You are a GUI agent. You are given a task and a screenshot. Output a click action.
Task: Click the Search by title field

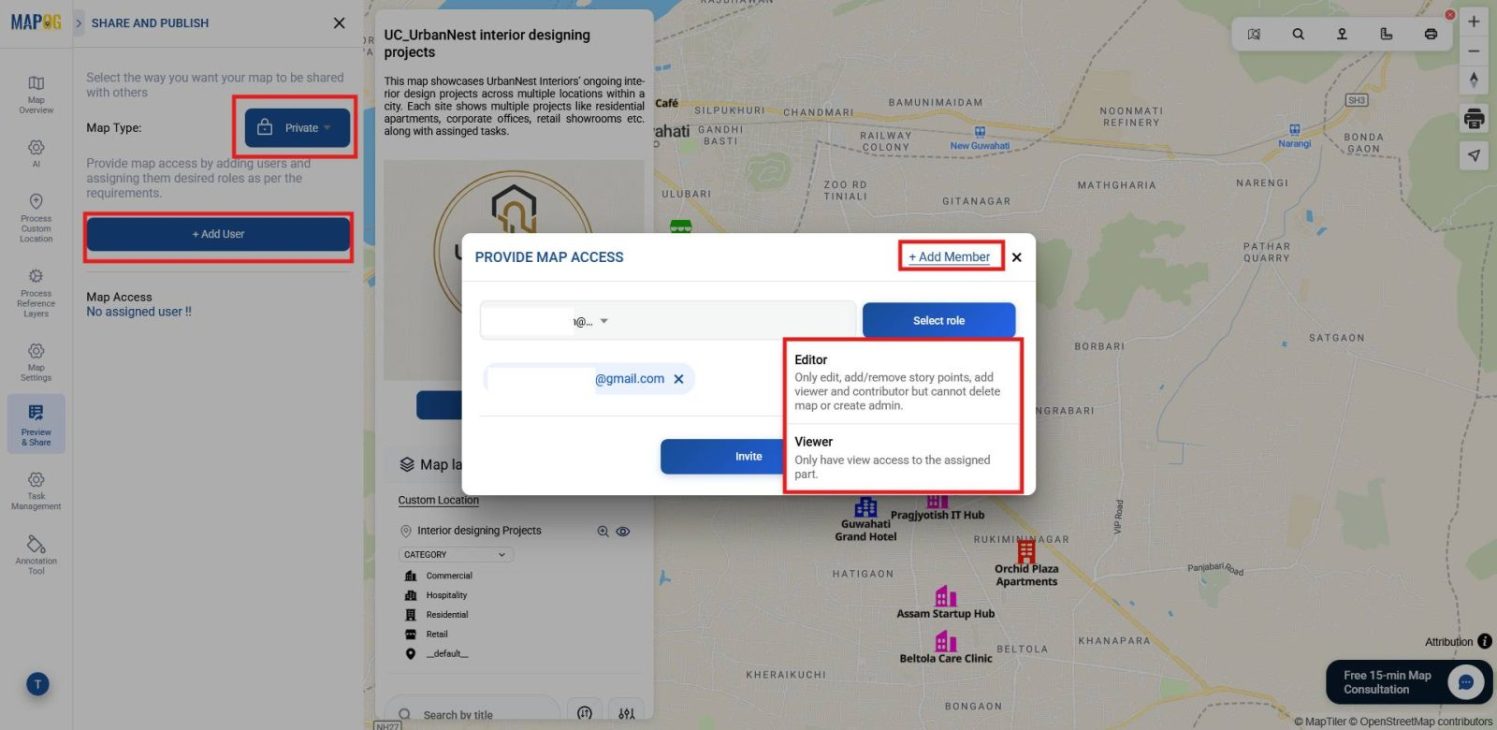tap(472, 714)
